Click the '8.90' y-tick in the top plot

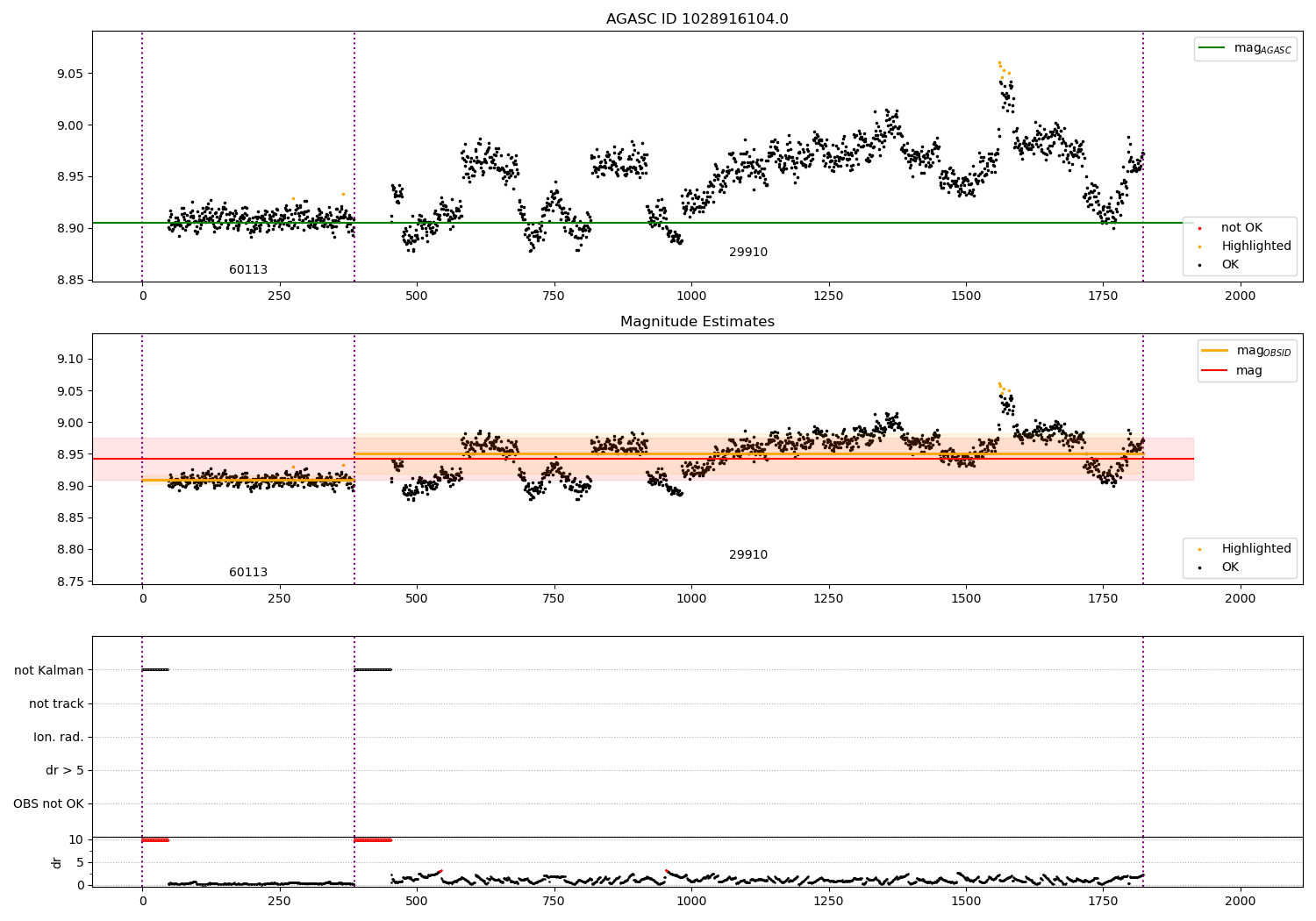[x=69, y=228]
